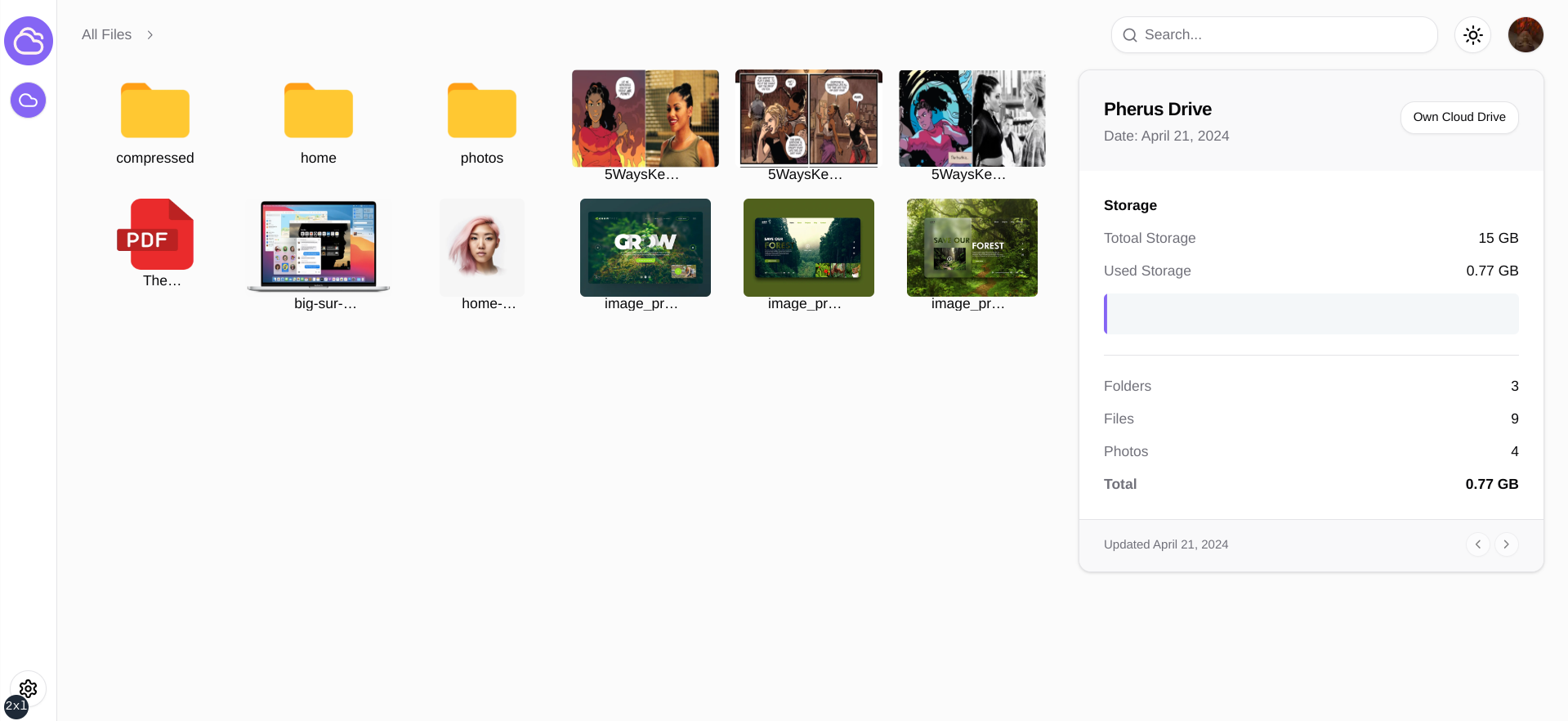The height and width of the screenshot is (721, 1568).
Task: Click 'Updated April 21, 2024' footer text
Action: click(x=1166, y=544)
